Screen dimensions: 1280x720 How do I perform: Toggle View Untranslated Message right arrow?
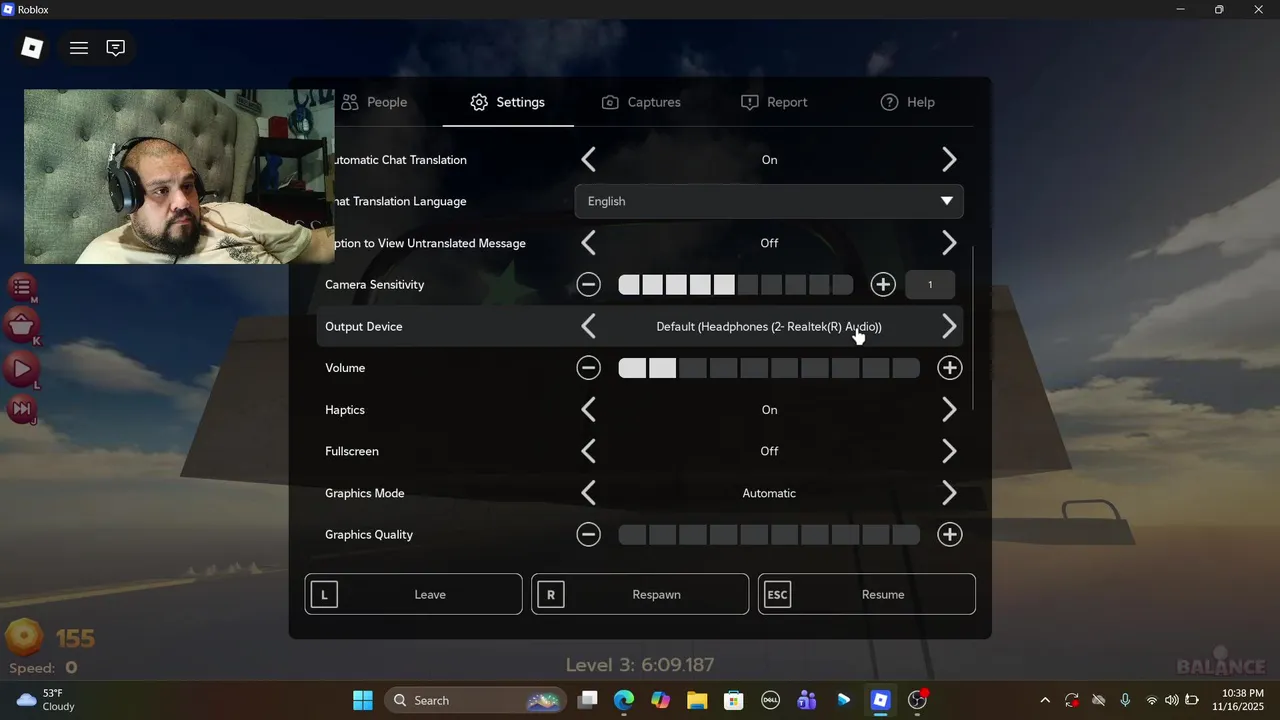tap(949, 243)
